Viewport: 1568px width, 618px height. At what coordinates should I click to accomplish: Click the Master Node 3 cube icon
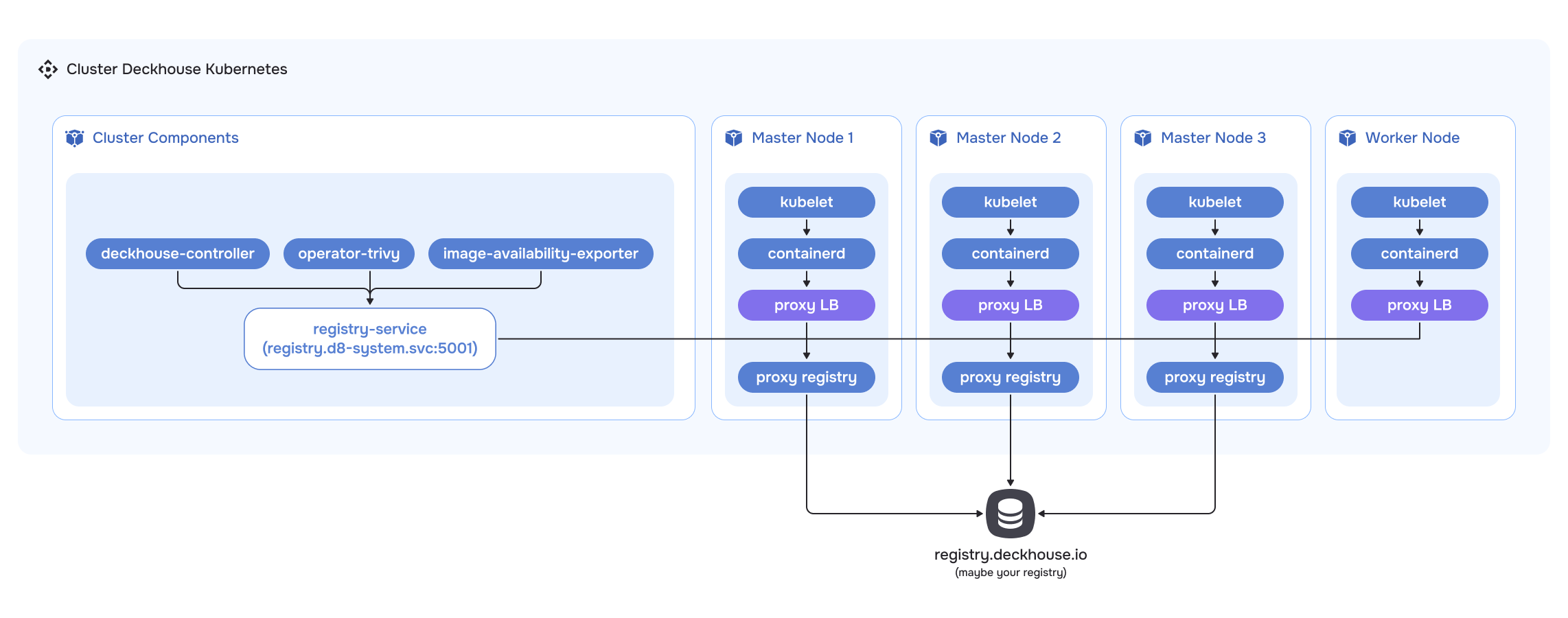pyautogui.click(x=1142, y=138)
